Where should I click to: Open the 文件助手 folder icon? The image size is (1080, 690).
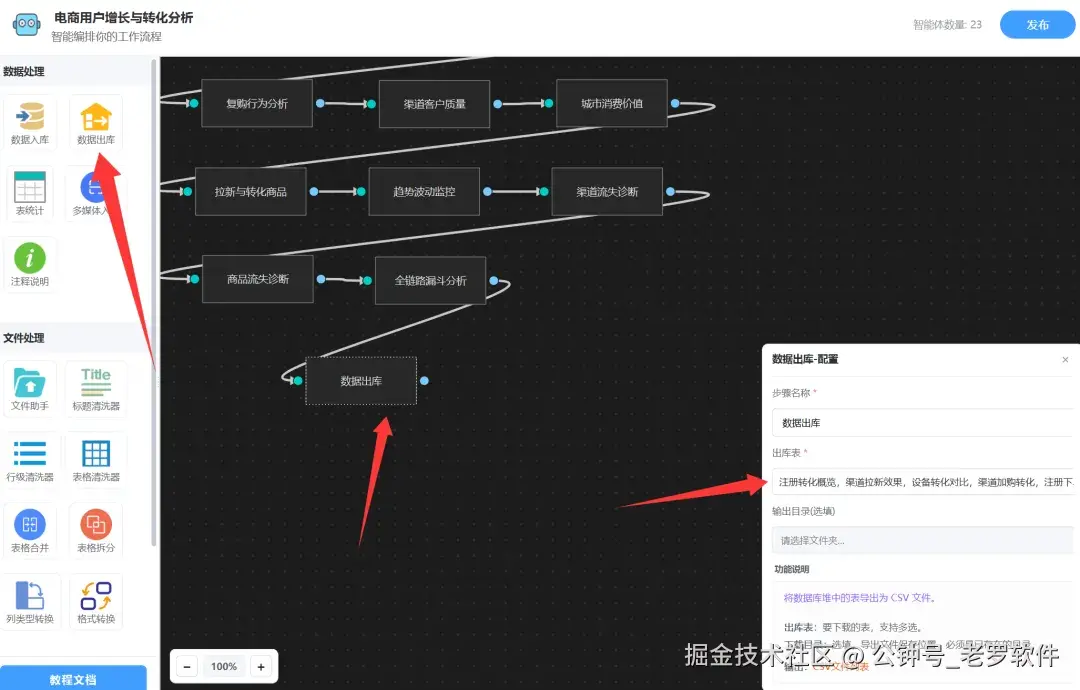tap(30, 383)
